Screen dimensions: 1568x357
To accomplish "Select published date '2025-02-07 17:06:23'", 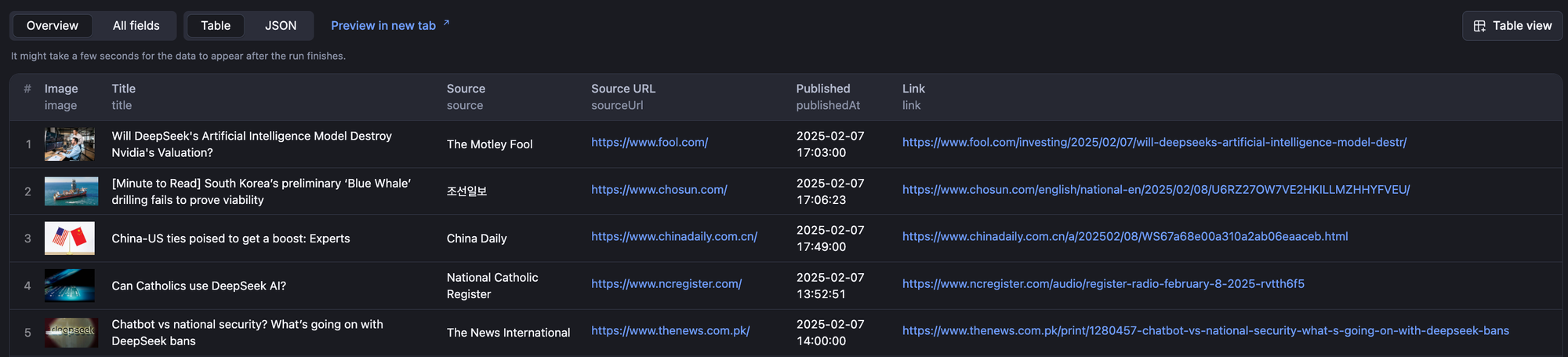I will coord(830,191).
